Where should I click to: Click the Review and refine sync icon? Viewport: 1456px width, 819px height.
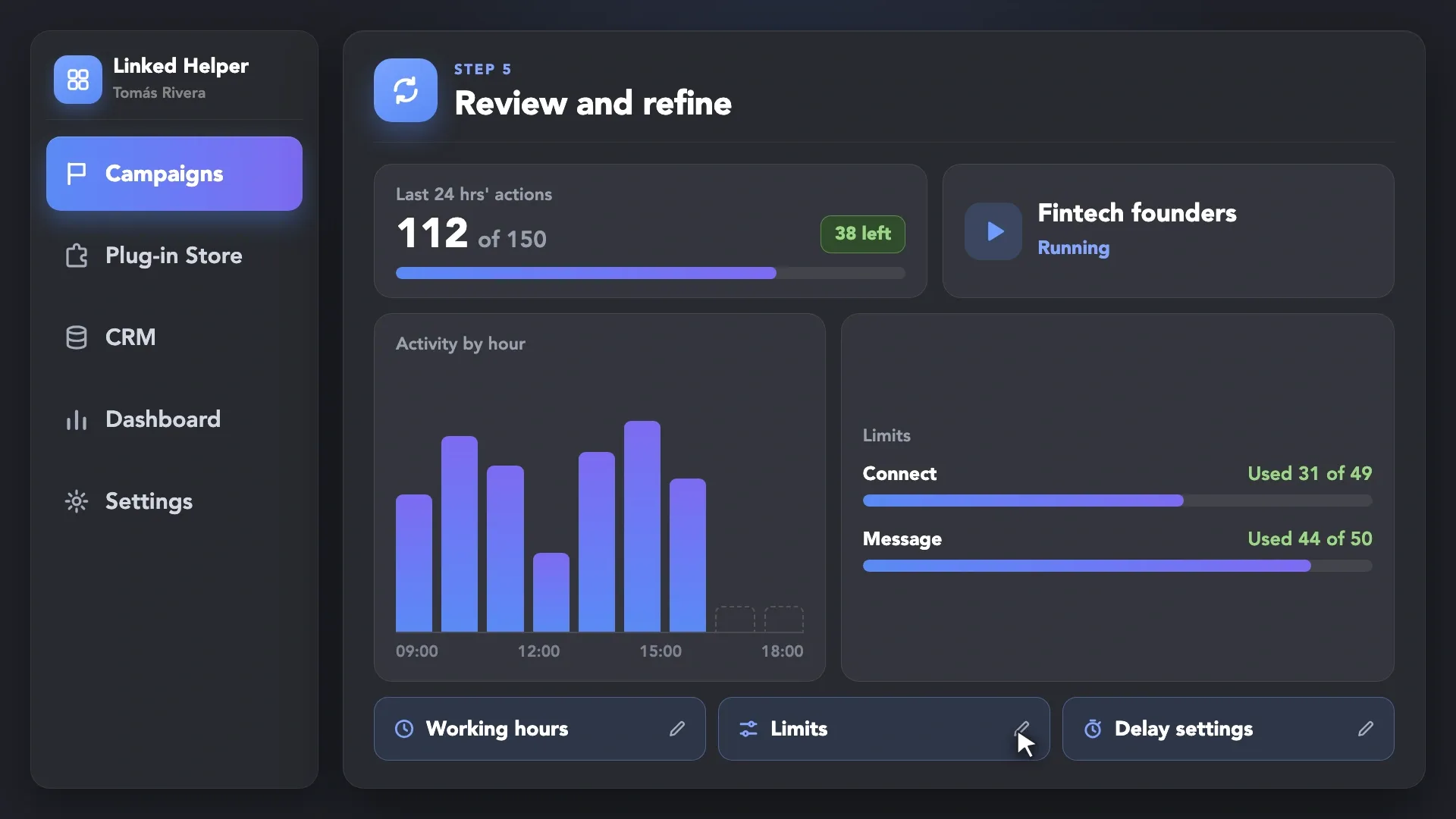click(x=406, y=90)
